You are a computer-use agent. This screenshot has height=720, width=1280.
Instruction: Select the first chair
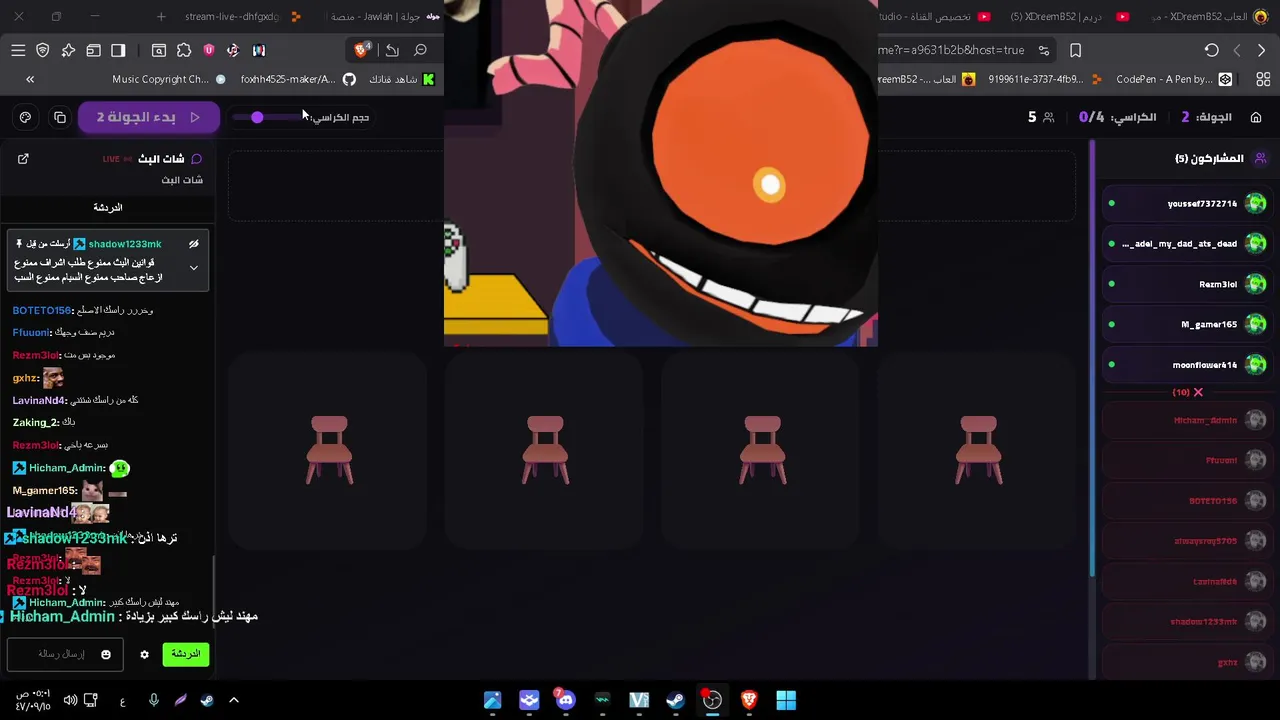(x=329, y=450)
